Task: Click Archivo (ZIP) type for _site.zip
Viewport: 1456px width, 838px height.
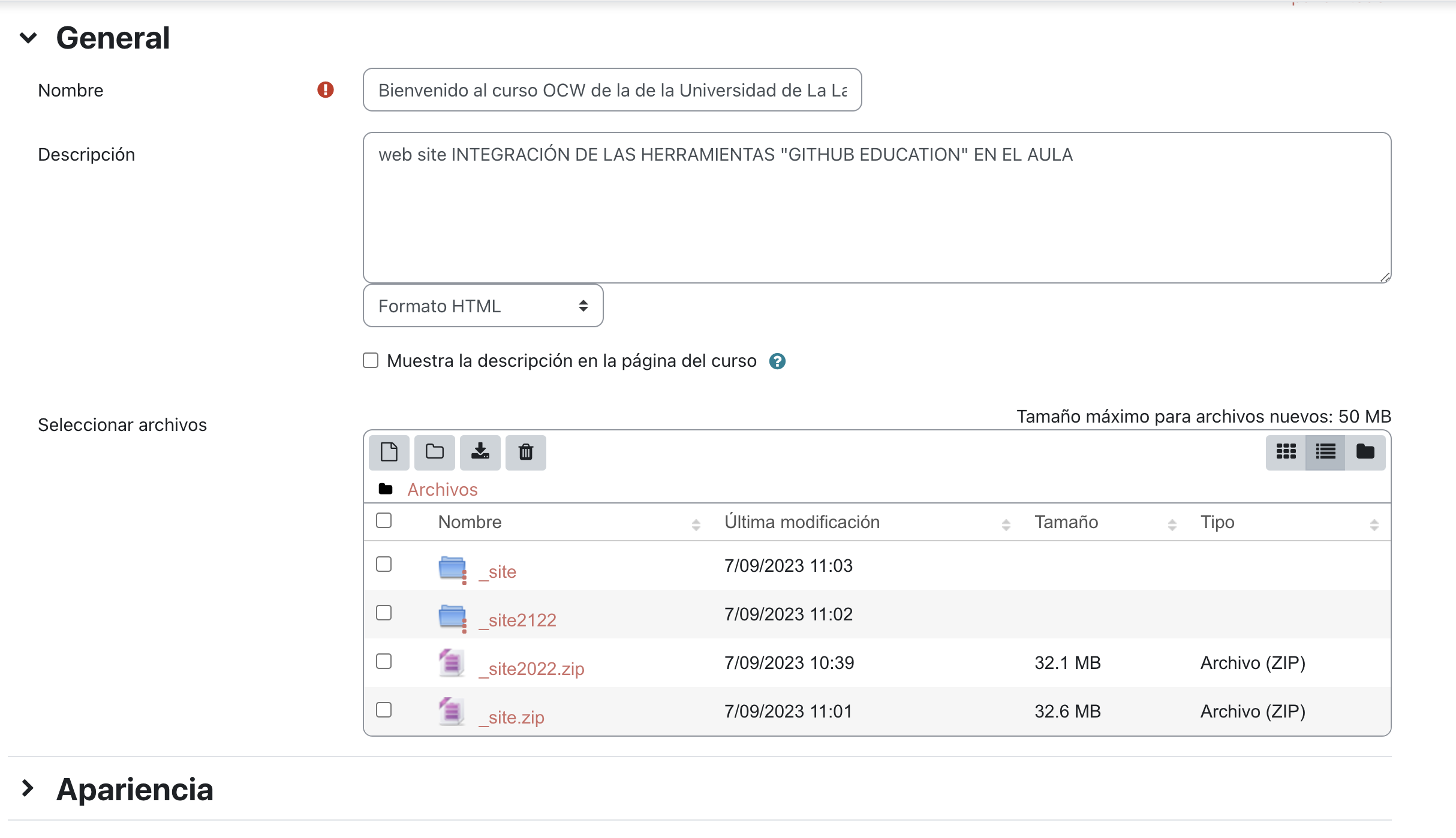Action: pos(1253,712)
